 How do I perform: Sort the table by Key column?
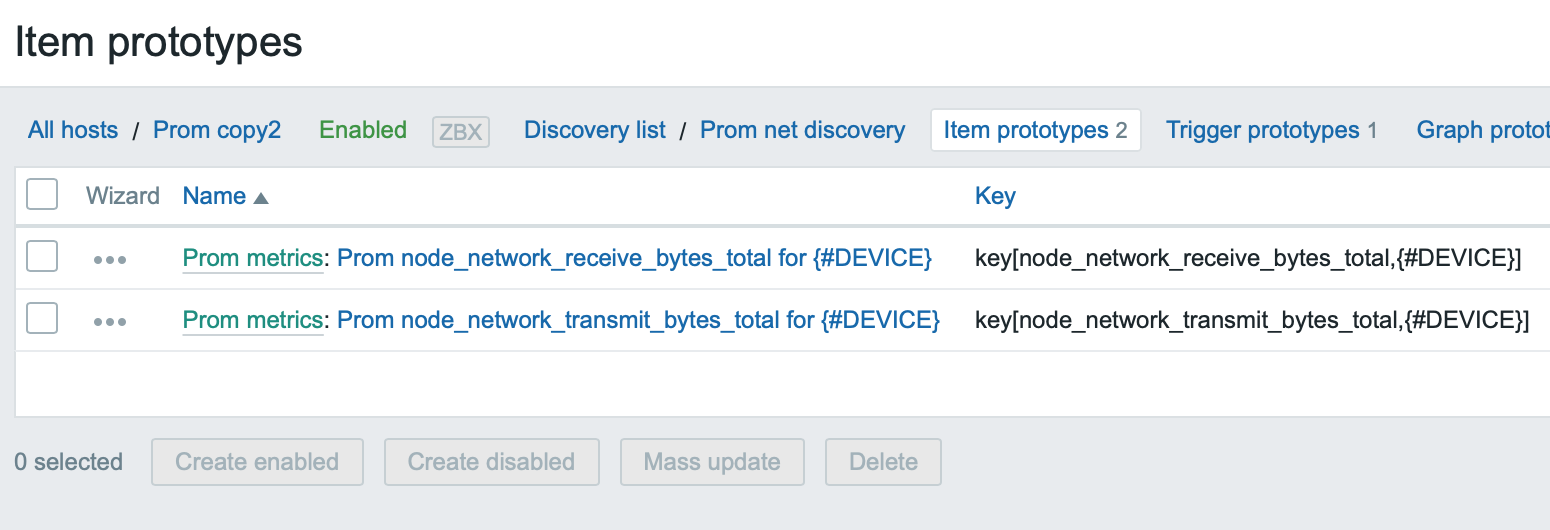[995, 196]
